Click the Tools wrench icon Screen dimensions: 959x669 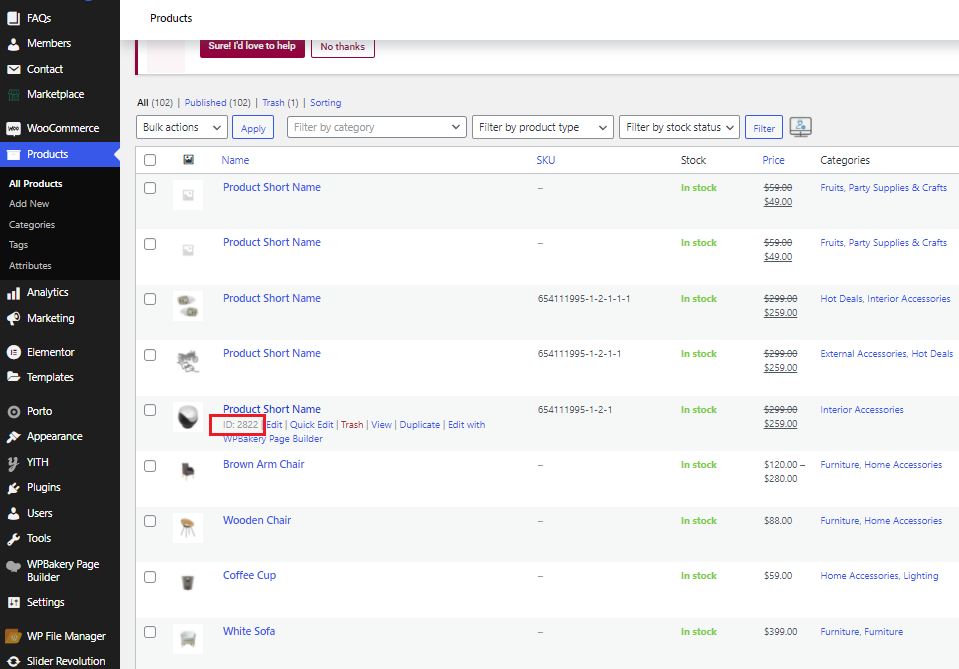click(x=13, y=539)
